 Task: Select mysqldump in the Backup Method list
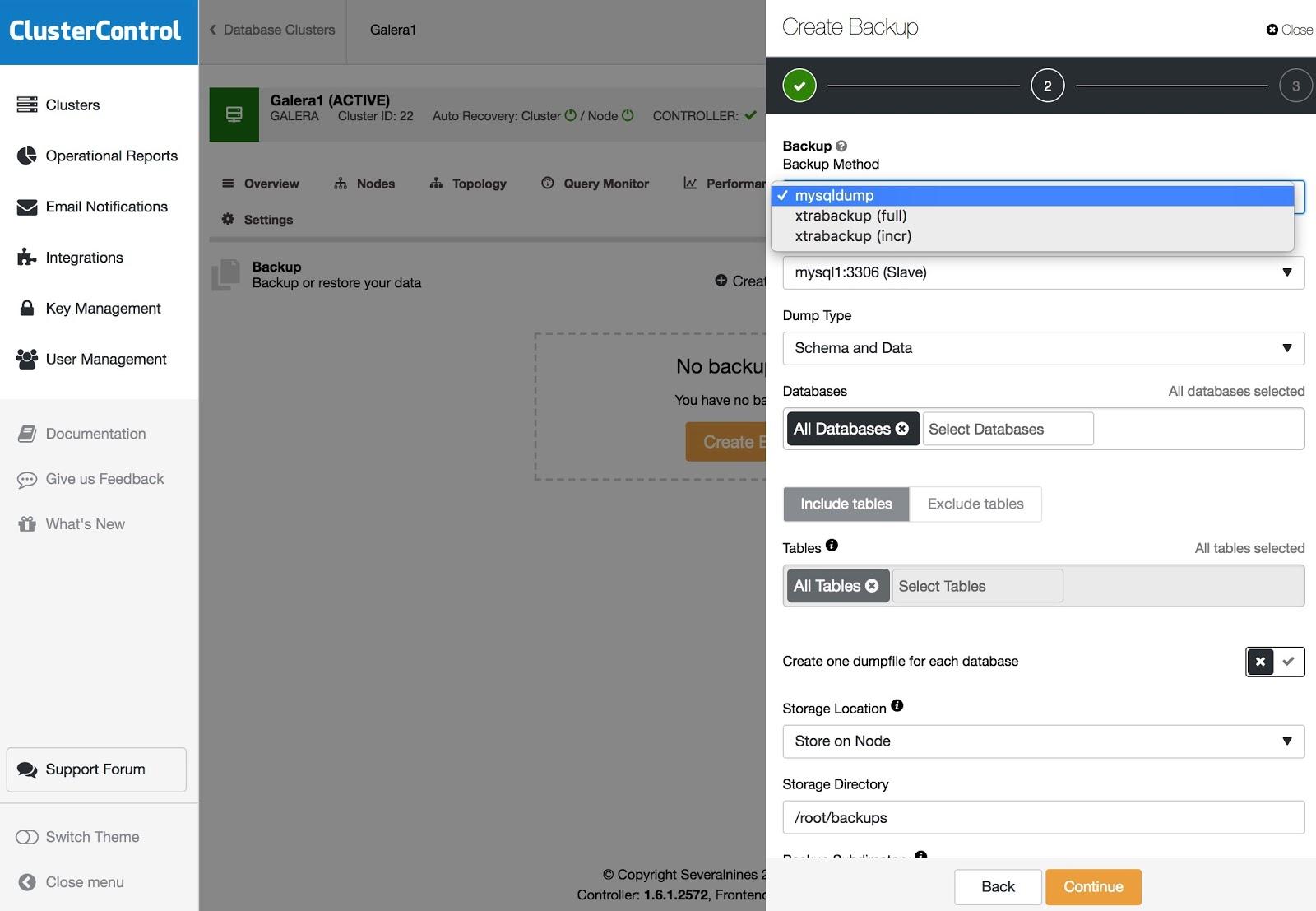[1032, 195]
